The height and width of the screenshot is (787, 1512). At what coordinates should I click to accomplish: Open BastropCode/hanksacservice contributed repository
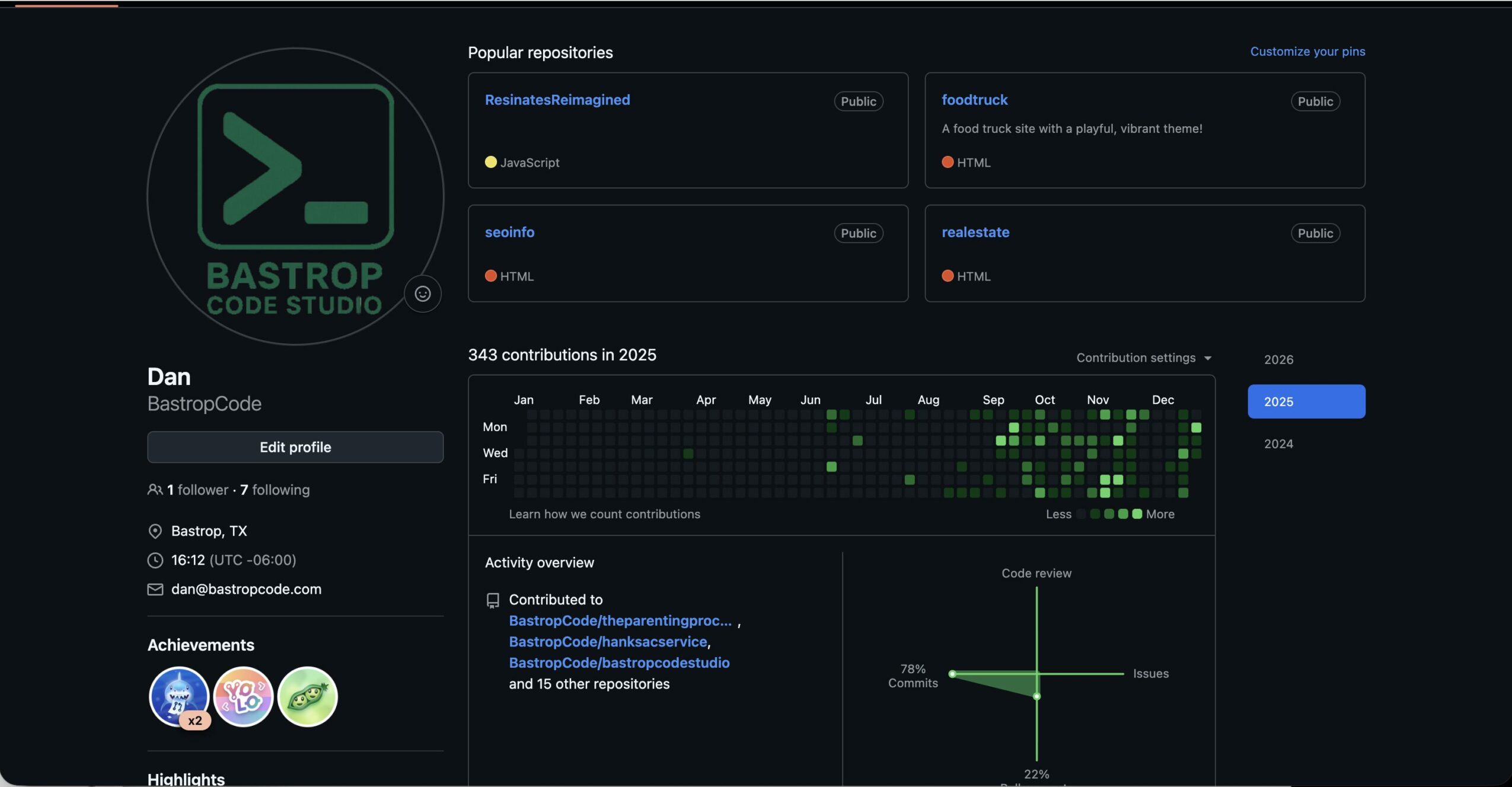click(608, 642)
